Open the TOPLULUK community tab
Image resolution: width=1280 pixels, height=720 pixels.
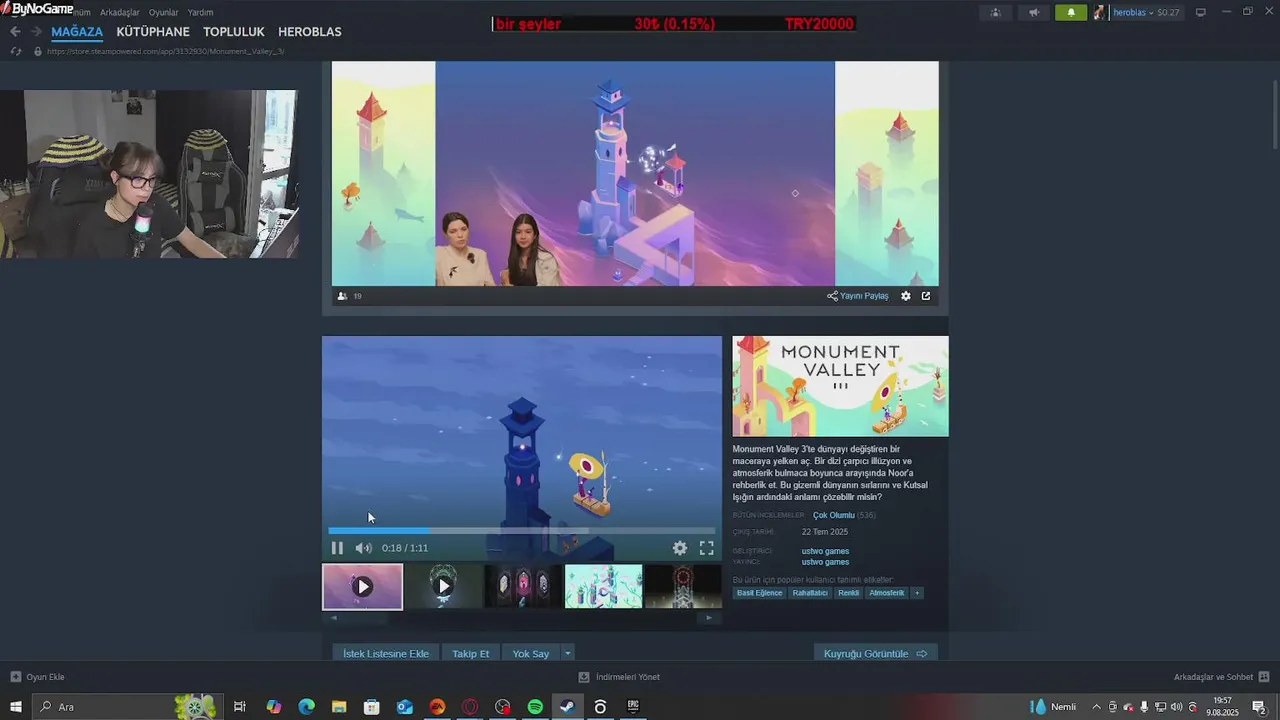[234, 32]
